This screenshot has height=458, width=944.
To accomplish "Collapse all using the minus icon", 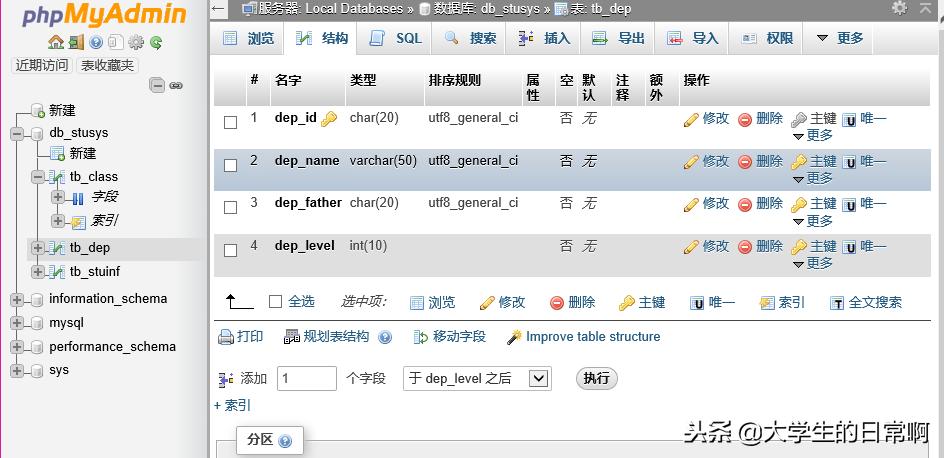I will 157,85.
